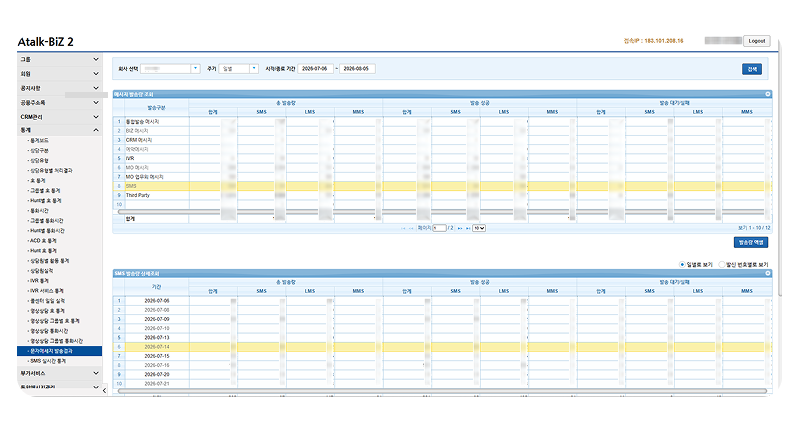Go to previous page of message table
Image resolution: width=800 pixels, height=427 pixels.
click(x=411, y=229)
